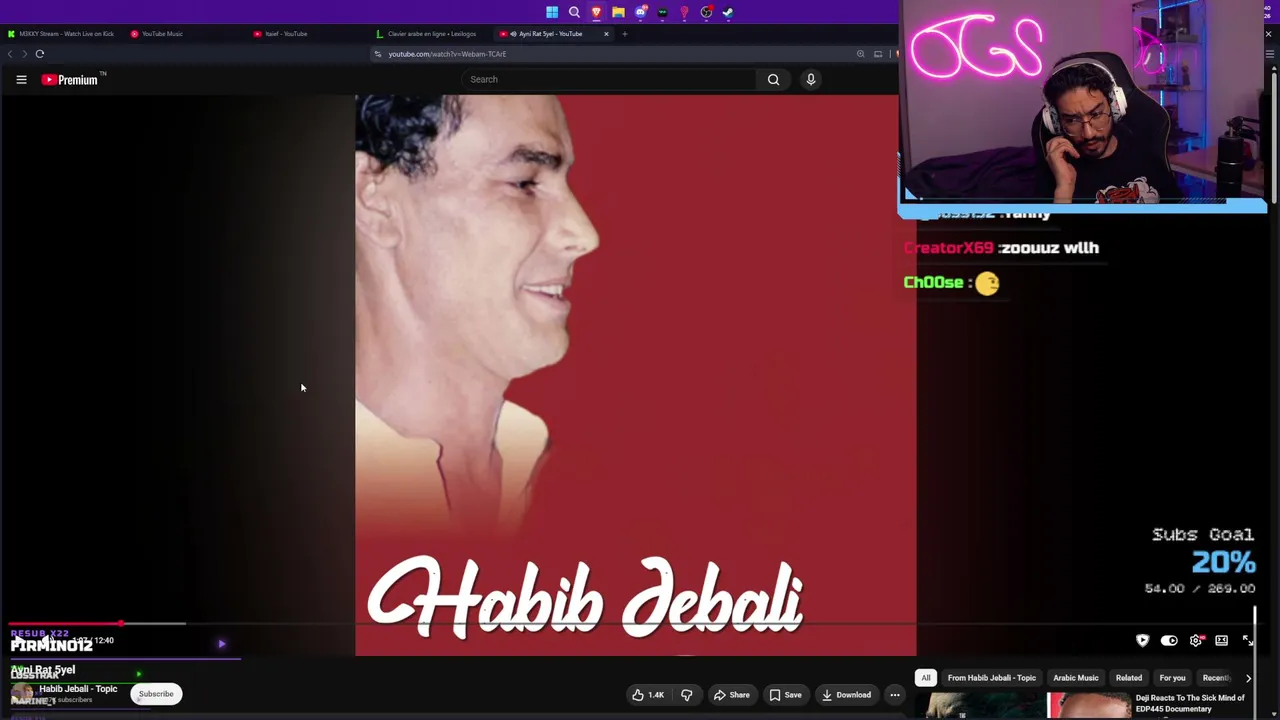The width and height of the screenshot is (1280, 720).
Task: Click the Download button
Action: pos(846,695)
